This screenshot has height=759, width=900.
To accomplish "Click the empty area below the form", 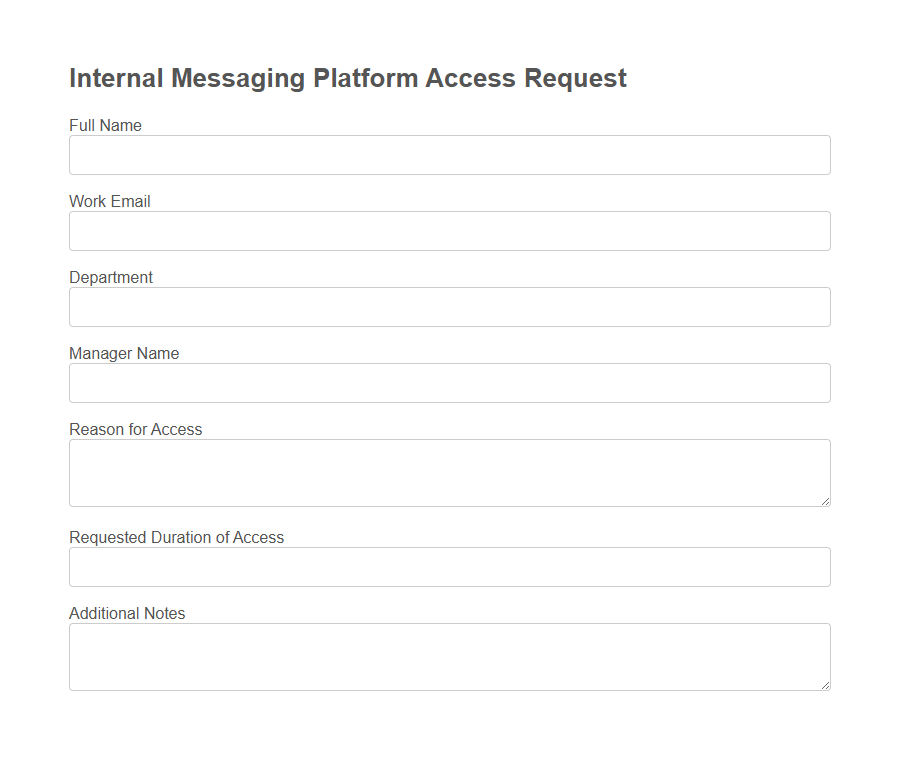I will [449, 730].
